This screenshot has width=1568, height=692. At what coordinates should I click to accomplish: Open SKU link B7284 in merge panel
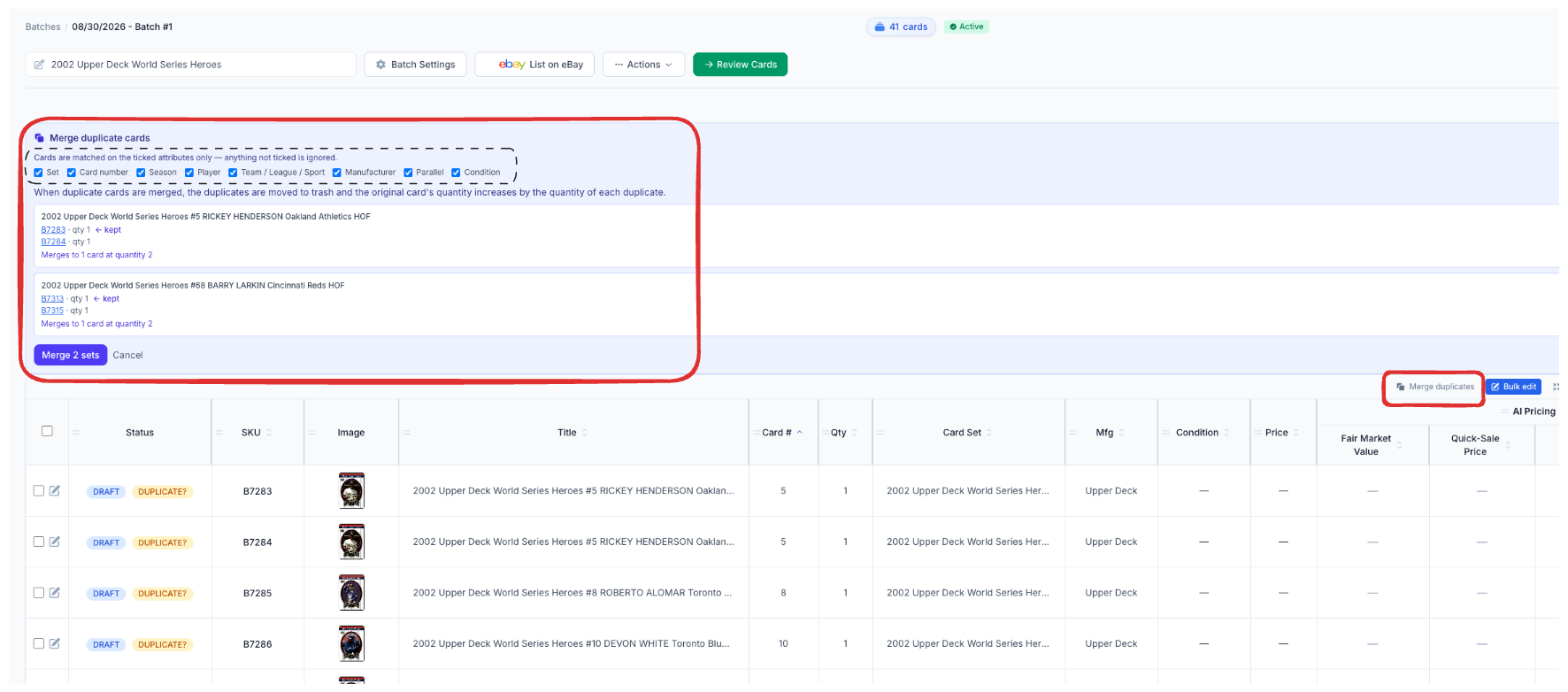(53, 242)
